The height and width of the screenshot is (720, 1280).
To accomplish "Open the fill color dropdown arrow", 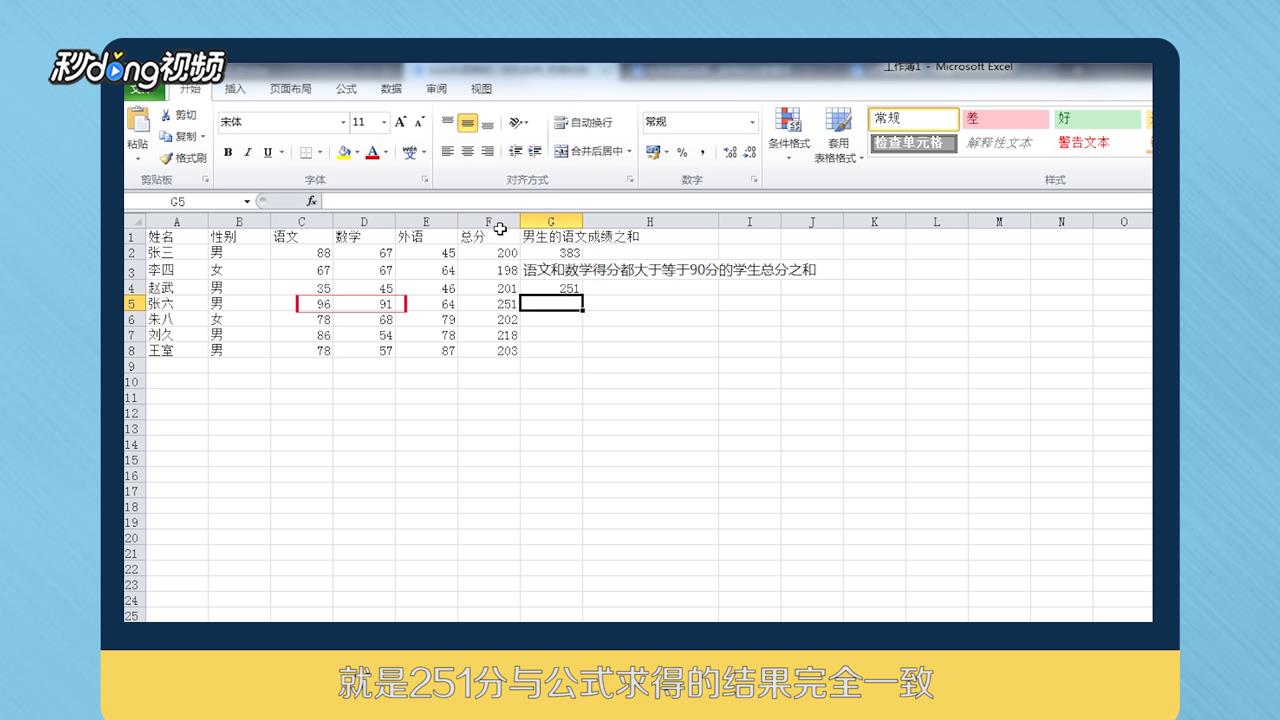I will (x=357, y=152).
